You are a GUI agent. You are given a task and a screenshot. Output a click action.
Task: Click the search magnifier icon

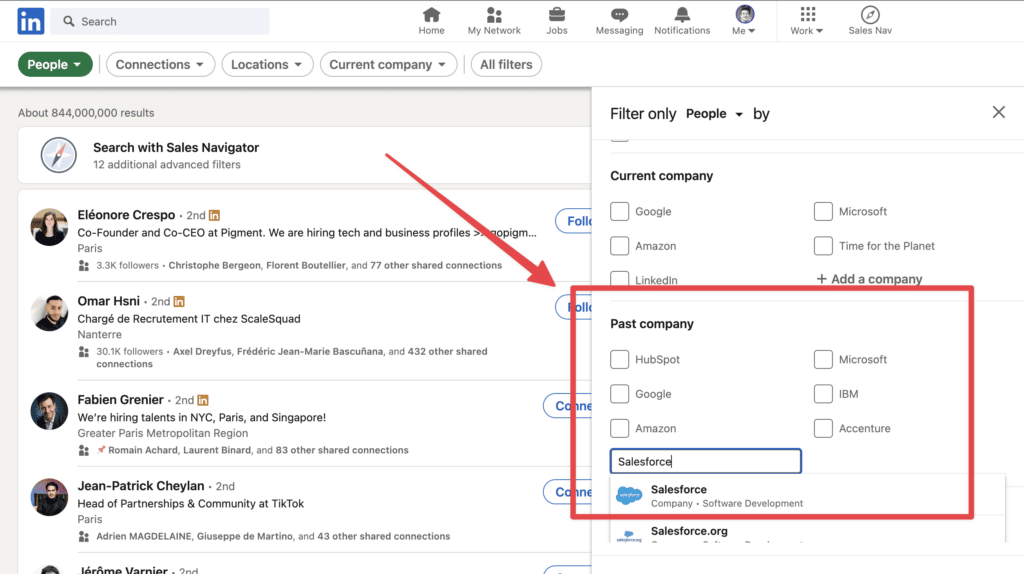(69, 22)
